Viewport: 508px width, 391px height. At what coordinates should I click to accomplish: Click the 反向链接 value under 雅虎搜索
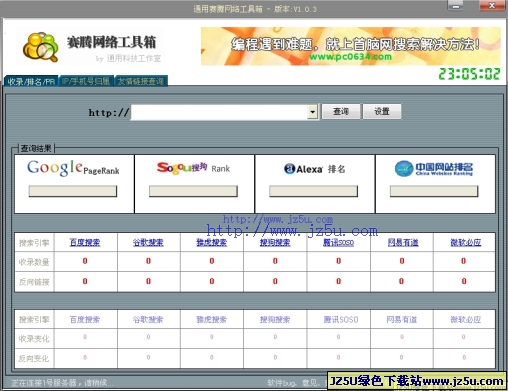coord(212,281)
